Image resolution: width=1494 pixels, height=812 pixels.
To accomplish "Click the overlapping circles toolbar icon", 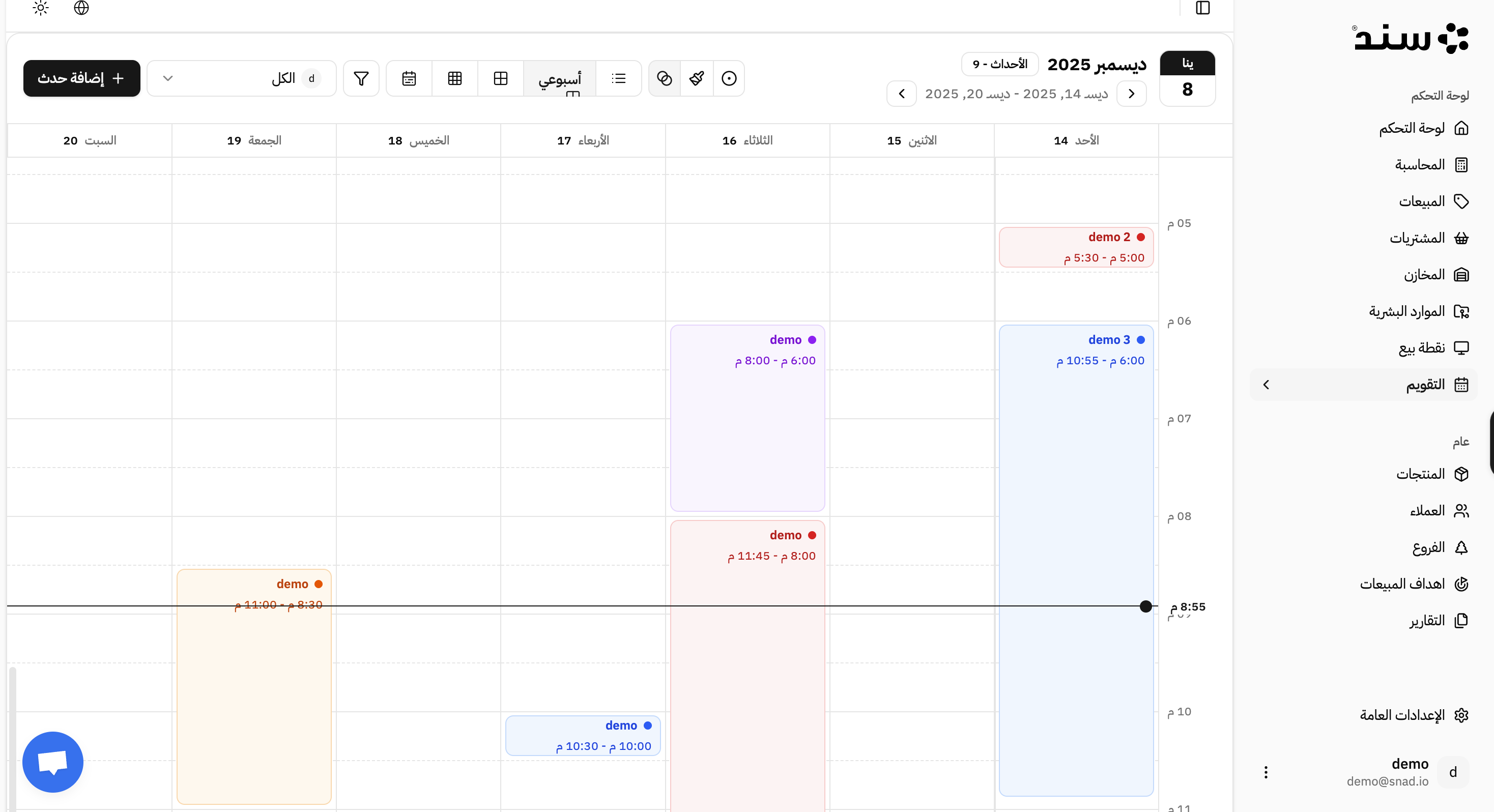I will click(664, 78).
